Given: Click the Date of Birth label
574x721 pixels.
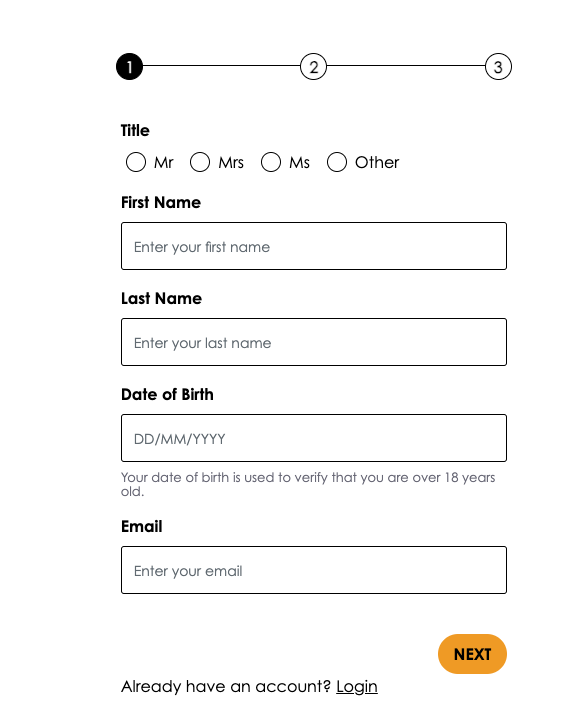Looking at the screenshot, I should tap(167, 395).
